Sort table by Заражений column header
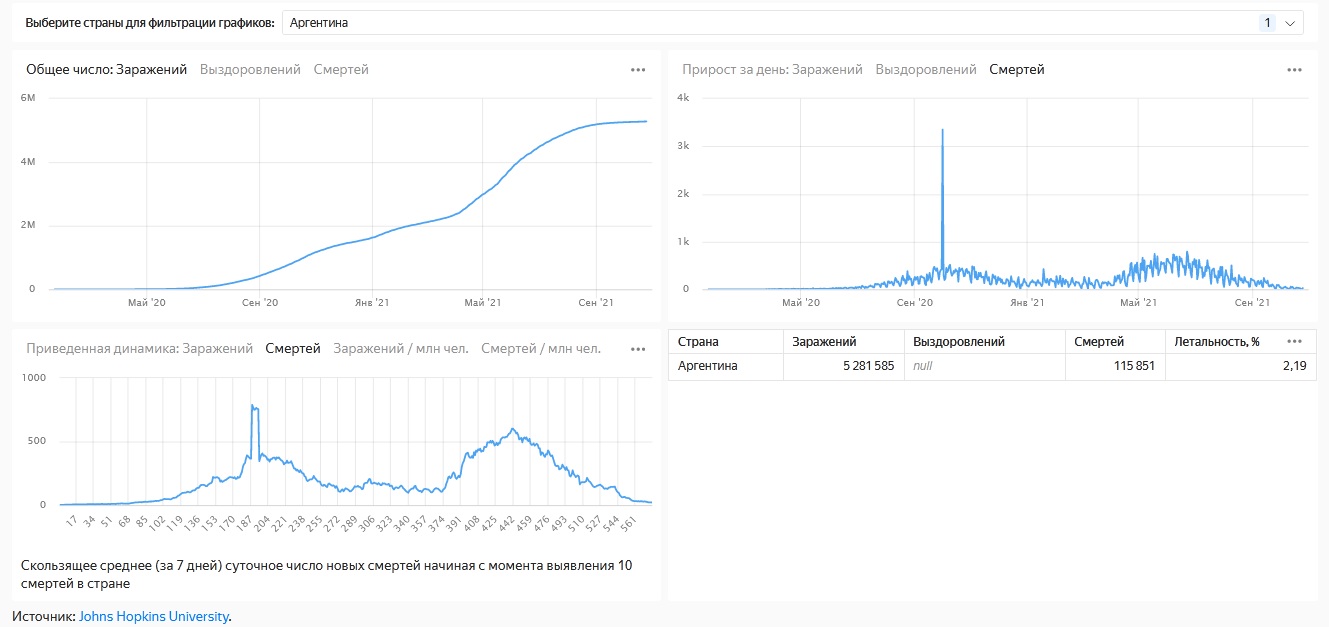The height and width of the screenshot is (627, 1329). click(x=824, y=342)
